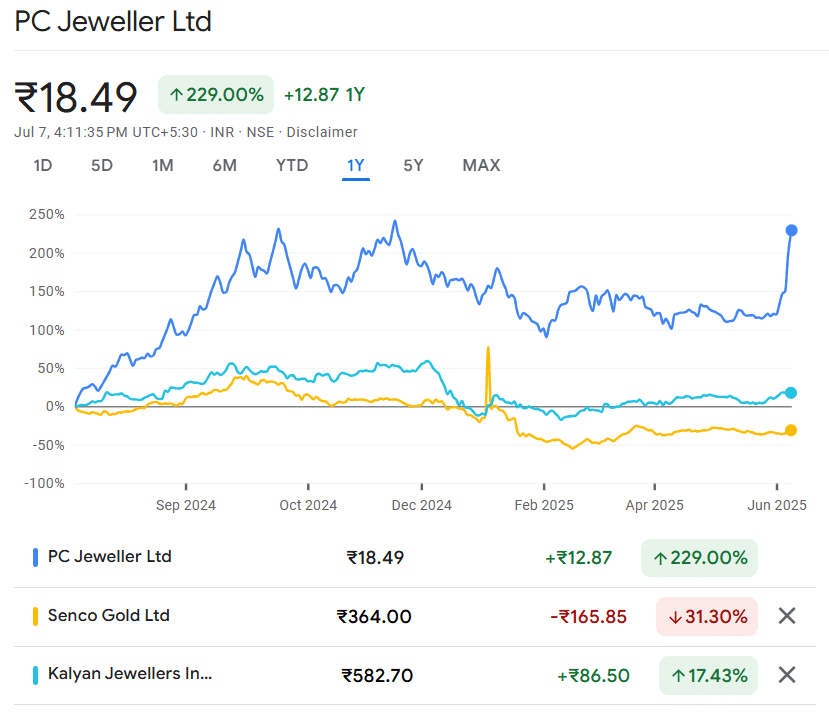Open PC Jeweller Ltd in comparison list
This screenshot has height=719, width=829.
pos(109,557)
